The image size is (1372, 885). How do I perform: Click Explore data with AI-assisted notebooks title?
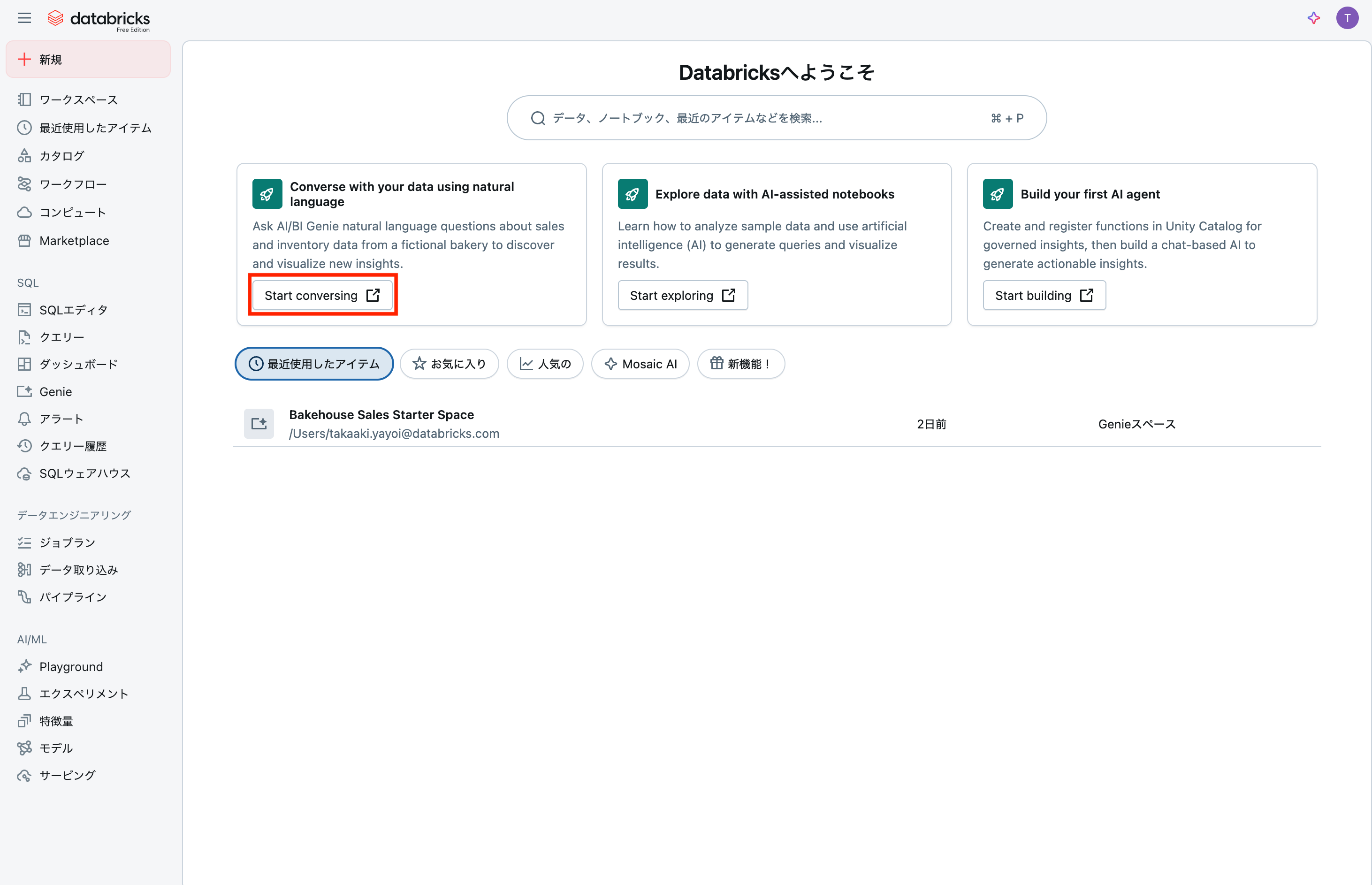(775, 194)
